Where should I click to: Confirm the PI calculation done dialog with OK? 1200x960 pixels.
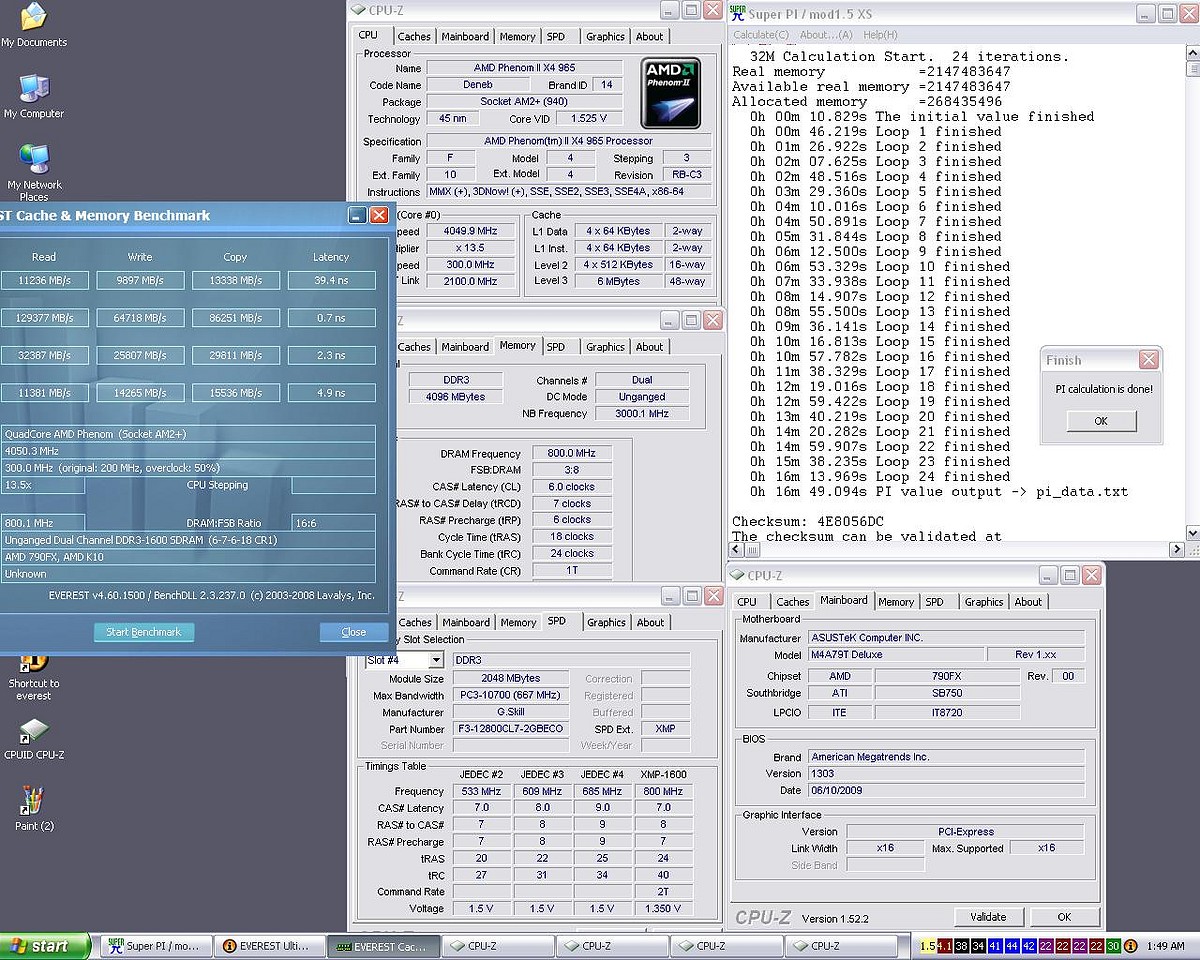point(1101,421)
